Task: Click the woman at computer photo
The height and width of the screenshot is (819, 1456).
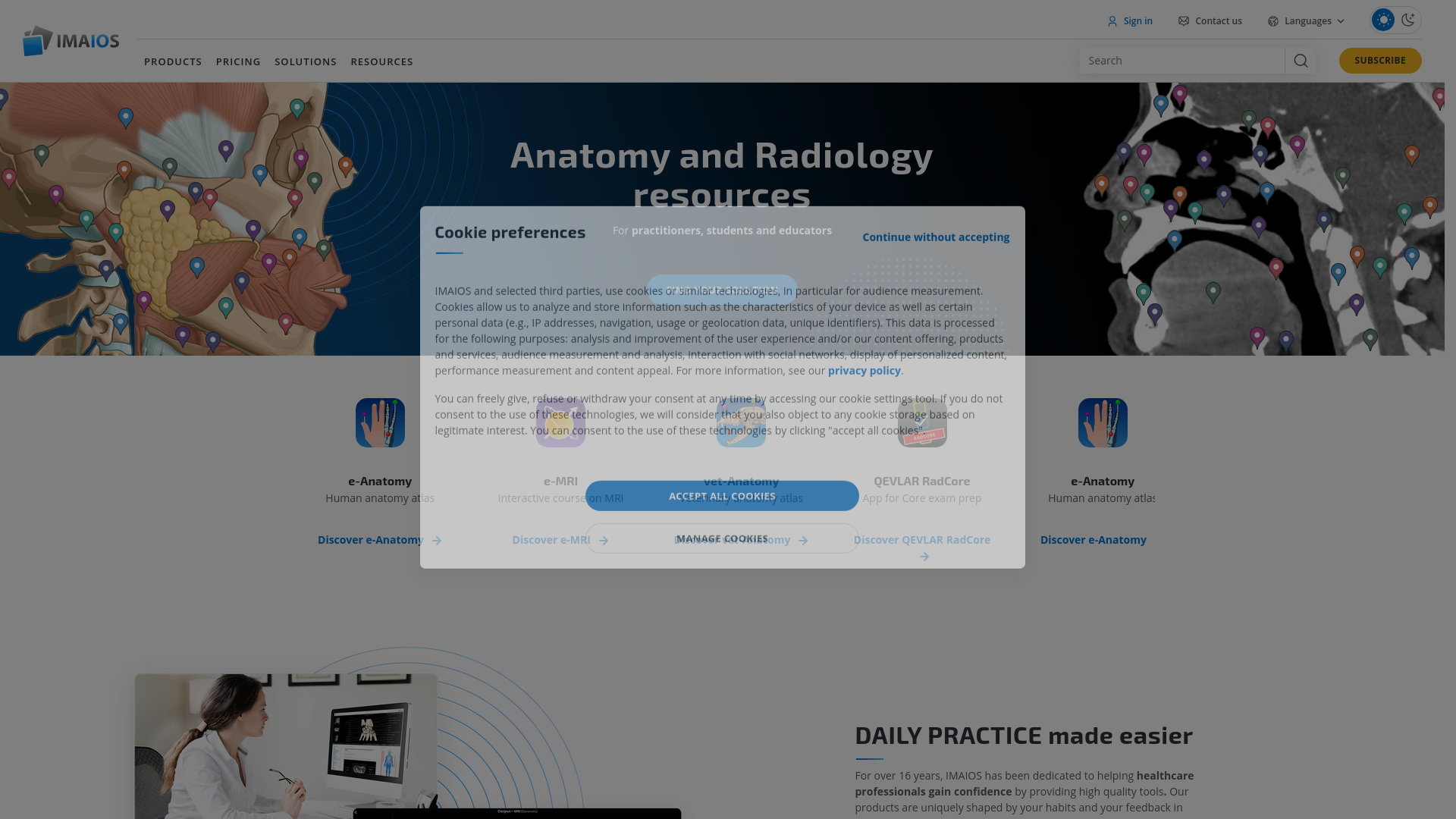Action: (x=286, y=746)
